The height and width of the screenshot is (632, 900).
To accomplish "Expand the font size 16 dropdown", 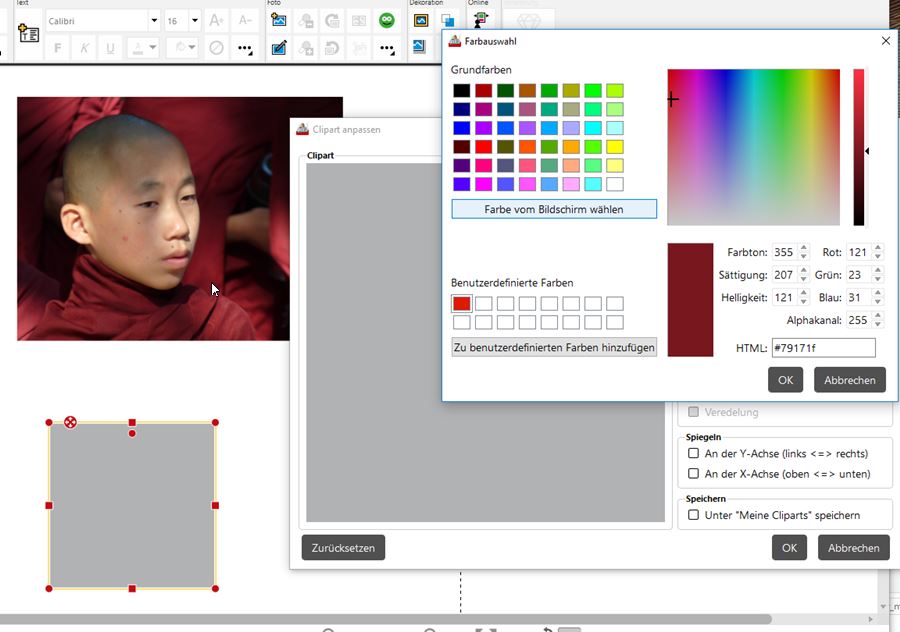I will (x=196, y=21).
